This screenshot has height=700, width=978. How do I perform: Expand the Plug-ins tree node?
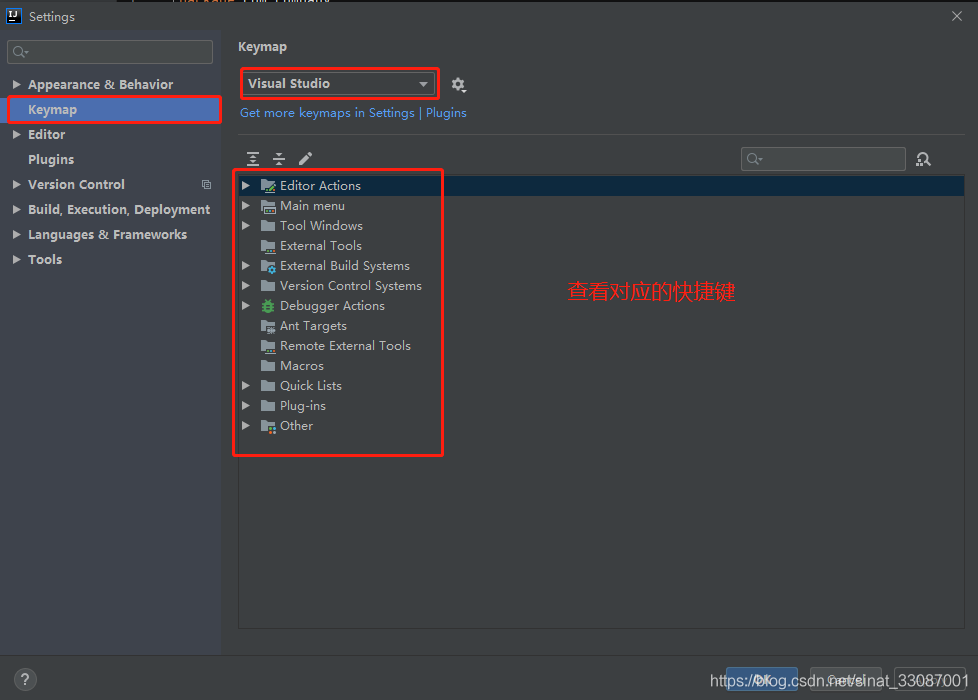tap(246, 406)
